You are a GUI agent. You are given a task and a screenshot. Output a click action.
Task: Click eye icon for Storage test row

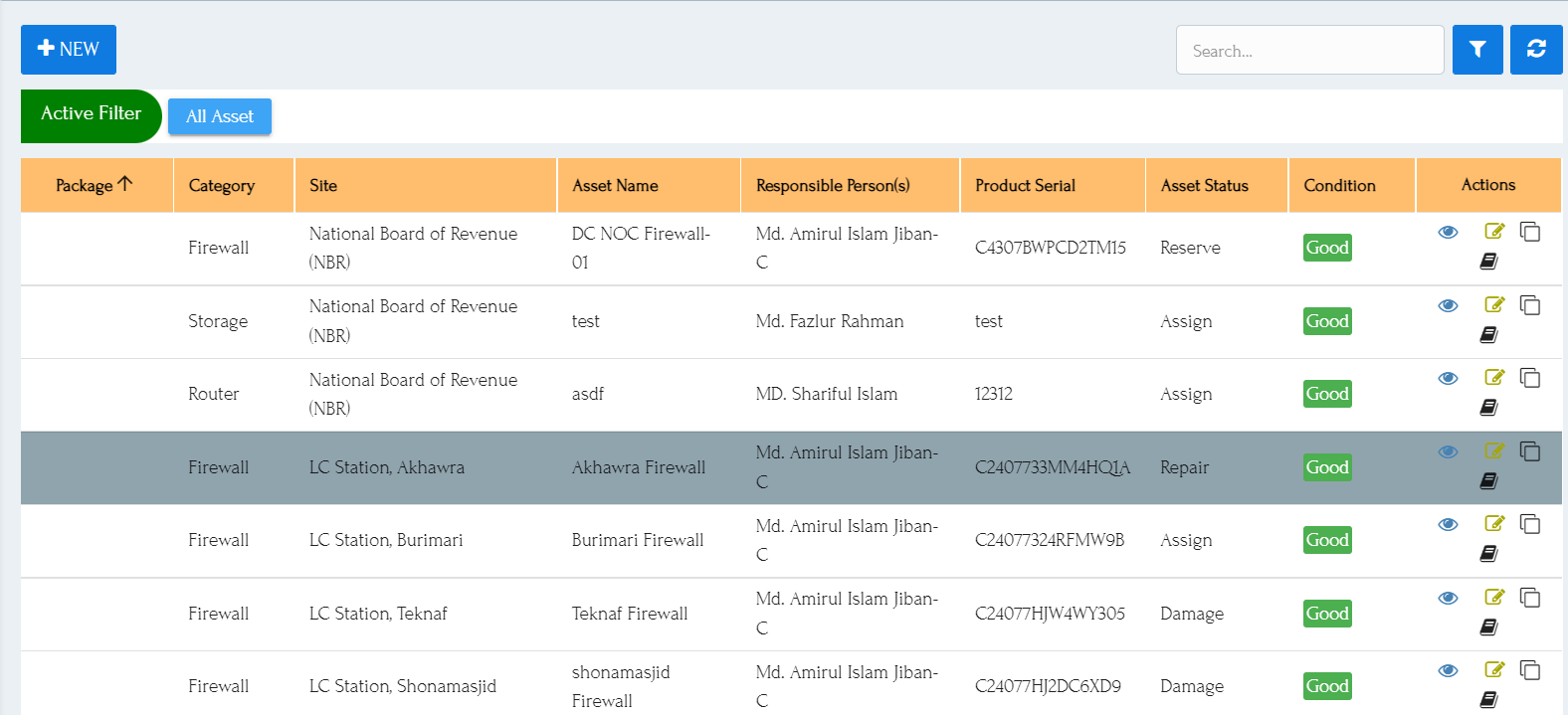click(x=1448, y=305)
